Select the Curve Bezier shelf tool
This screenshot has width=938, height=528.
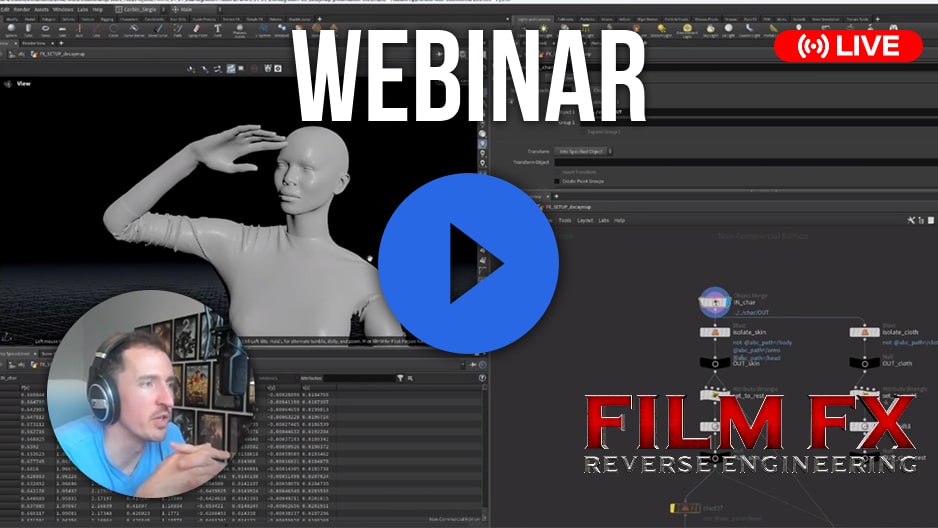pos(134,30)
